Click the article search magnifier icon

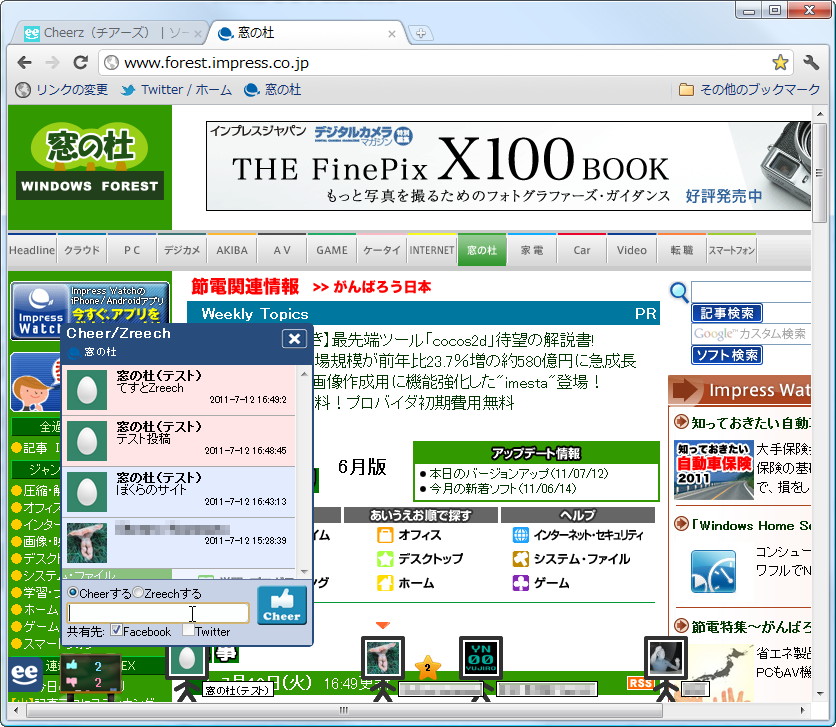tap(679, 292)
